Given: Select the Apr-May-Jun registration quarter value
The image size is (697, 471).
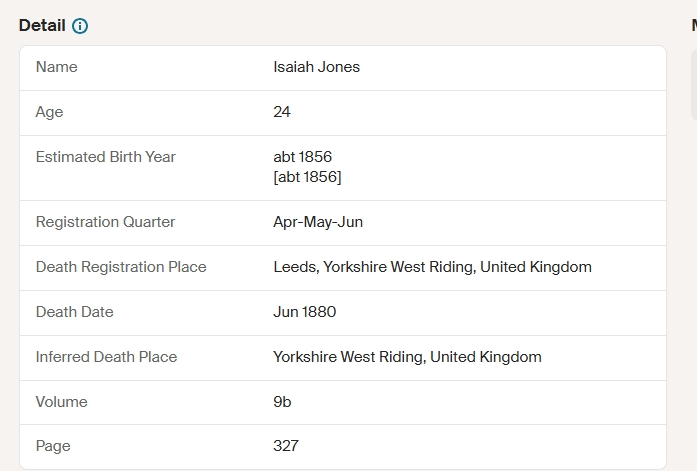Looking at the screenshot, I should click(x=318, y=222).
